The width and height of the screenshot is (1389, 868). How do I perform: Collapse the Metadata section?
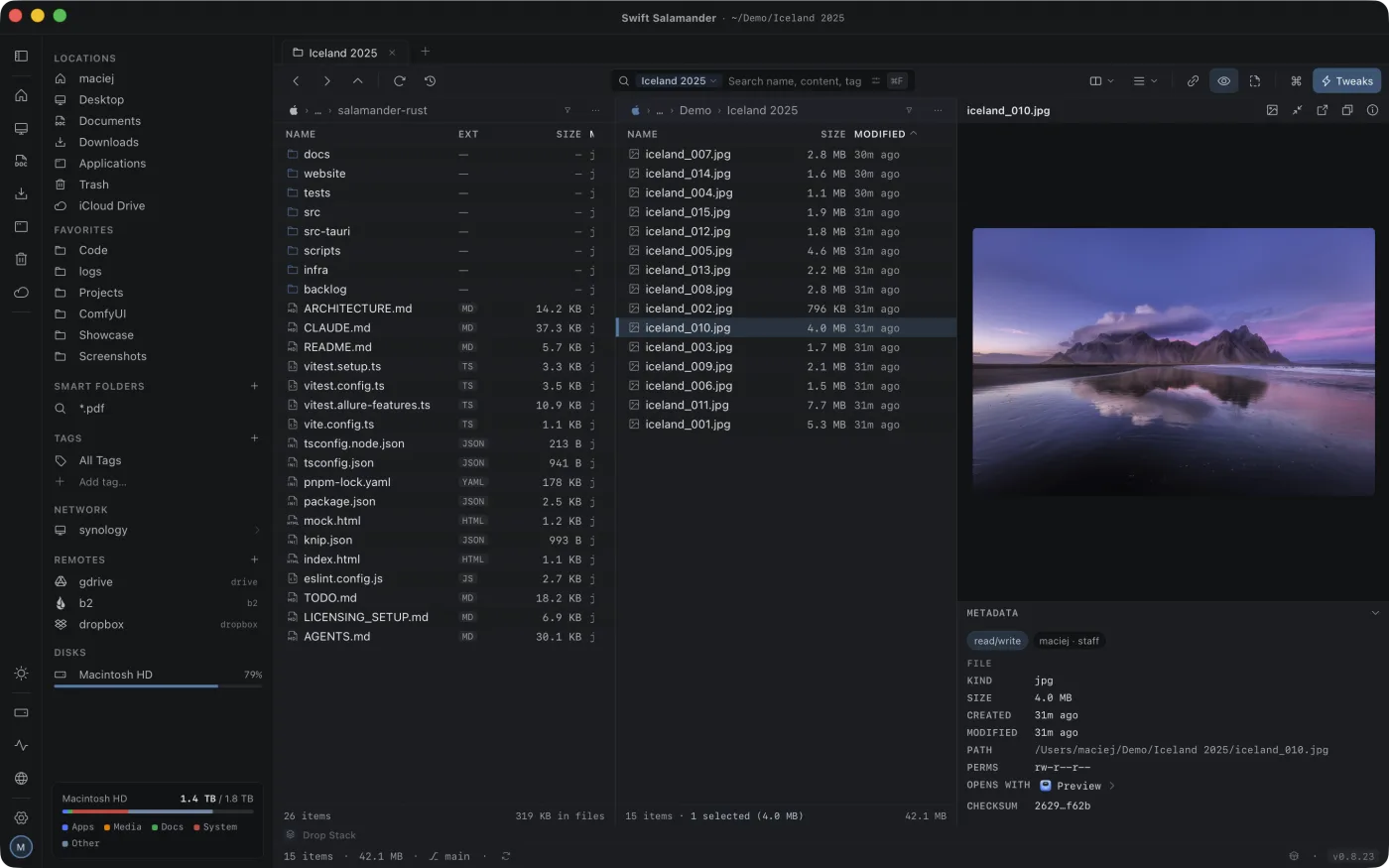[x=1375, y=613]
